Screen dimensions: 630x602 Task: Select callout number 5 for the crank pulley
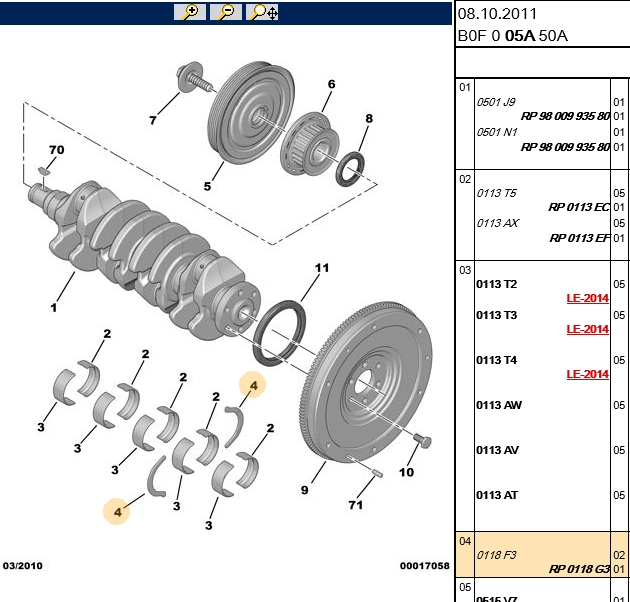point(207,186)
